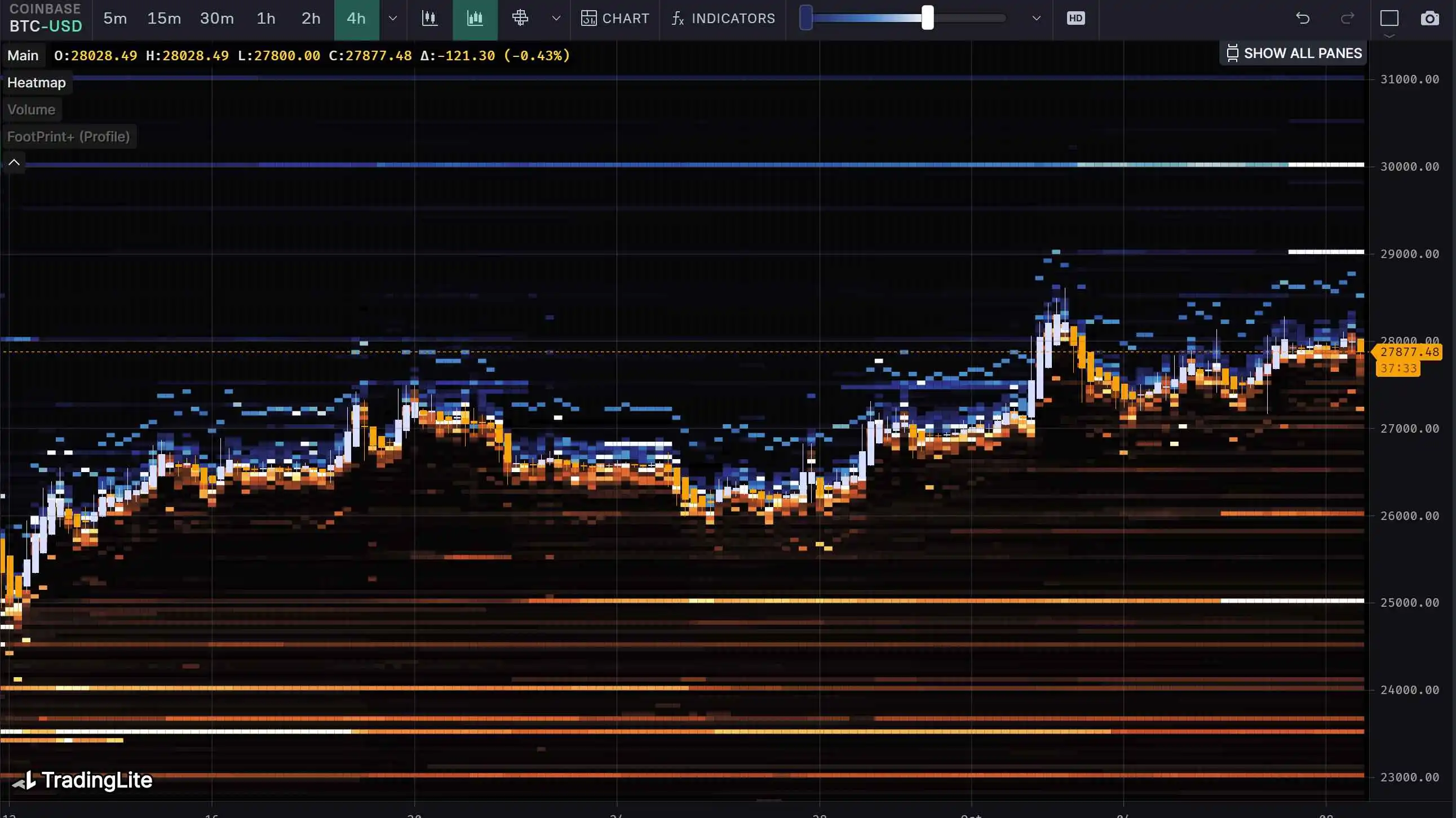Viewport: 1456px width, 818px height.
Task: Click the fullscreen square icon
Action: pos(1389,19)
